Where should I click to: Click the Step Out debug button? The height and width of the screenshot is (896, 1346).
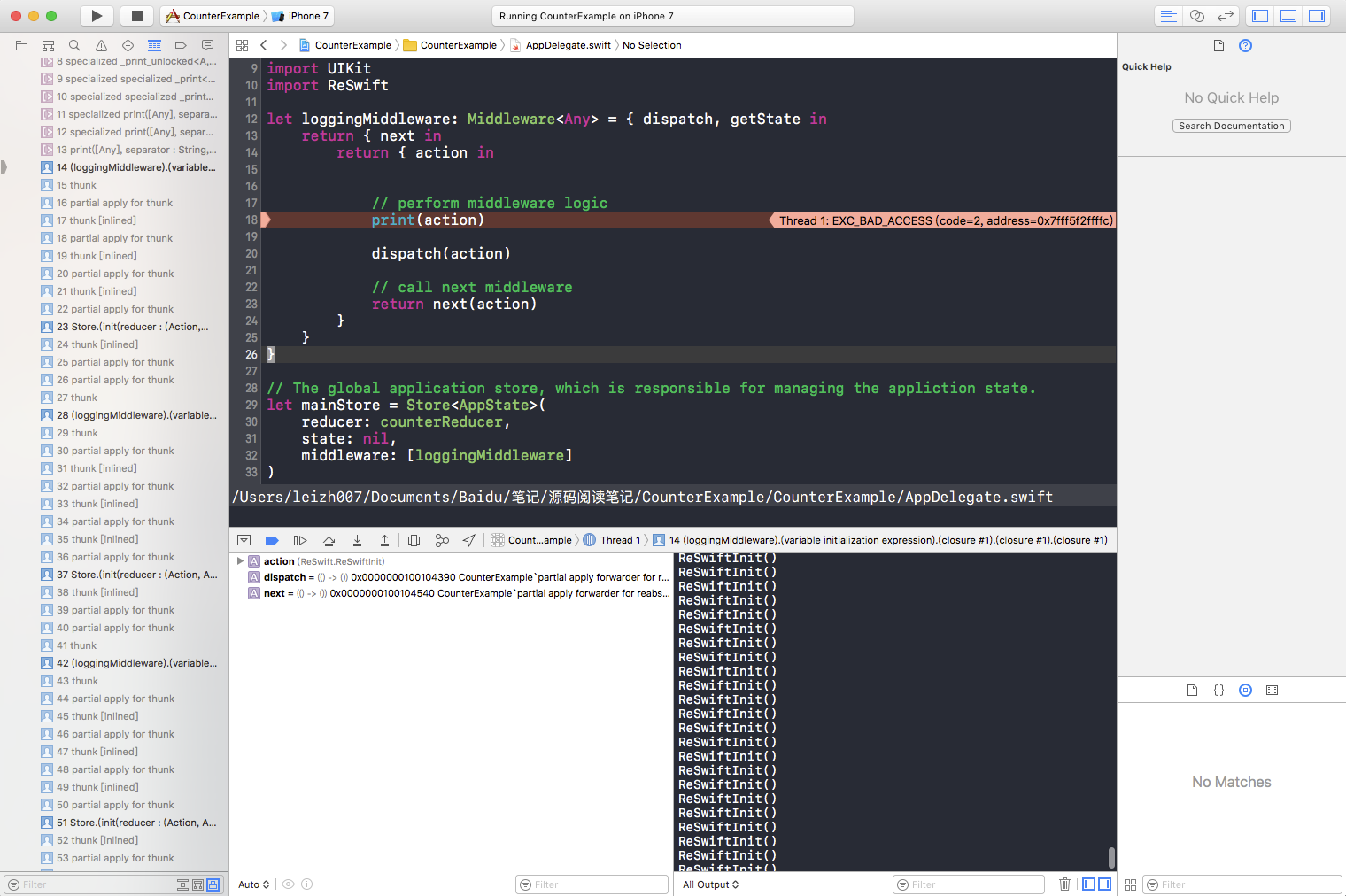coord(384,540)
